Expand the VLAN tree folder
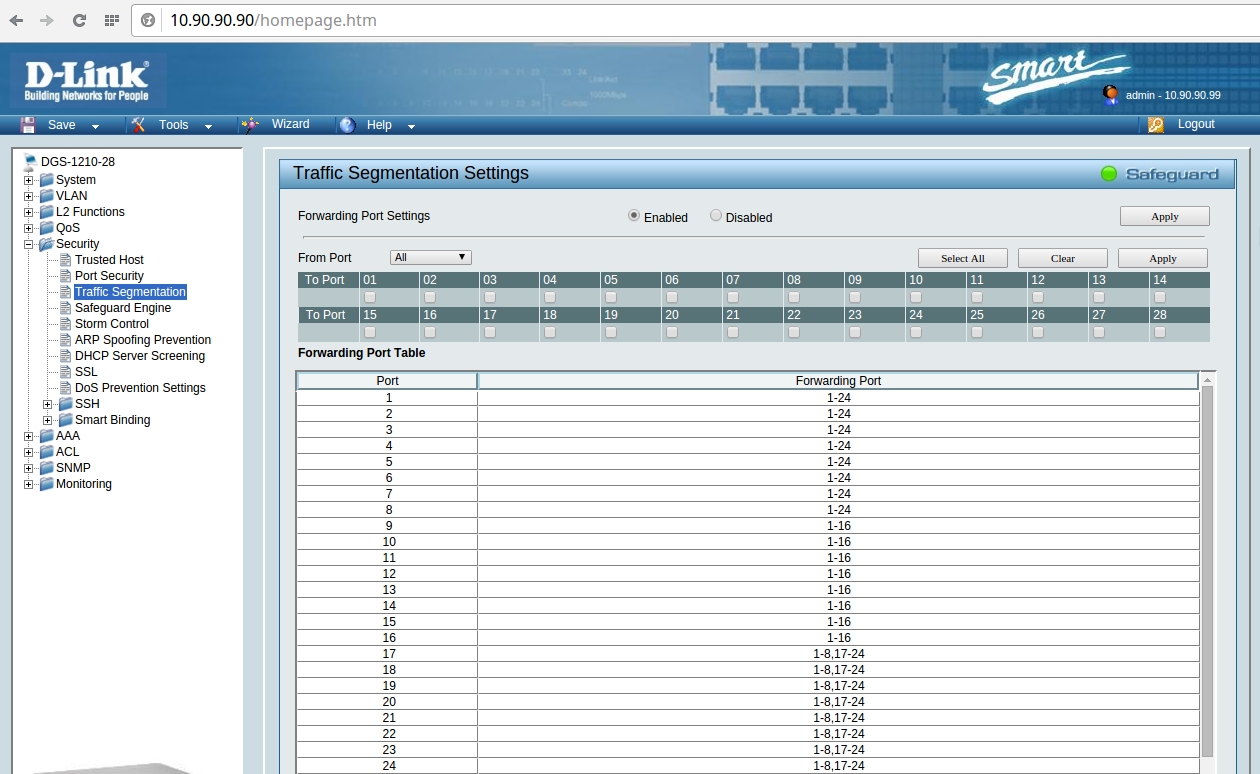Screen dimensions: 1260x774 tap(29, 196)
